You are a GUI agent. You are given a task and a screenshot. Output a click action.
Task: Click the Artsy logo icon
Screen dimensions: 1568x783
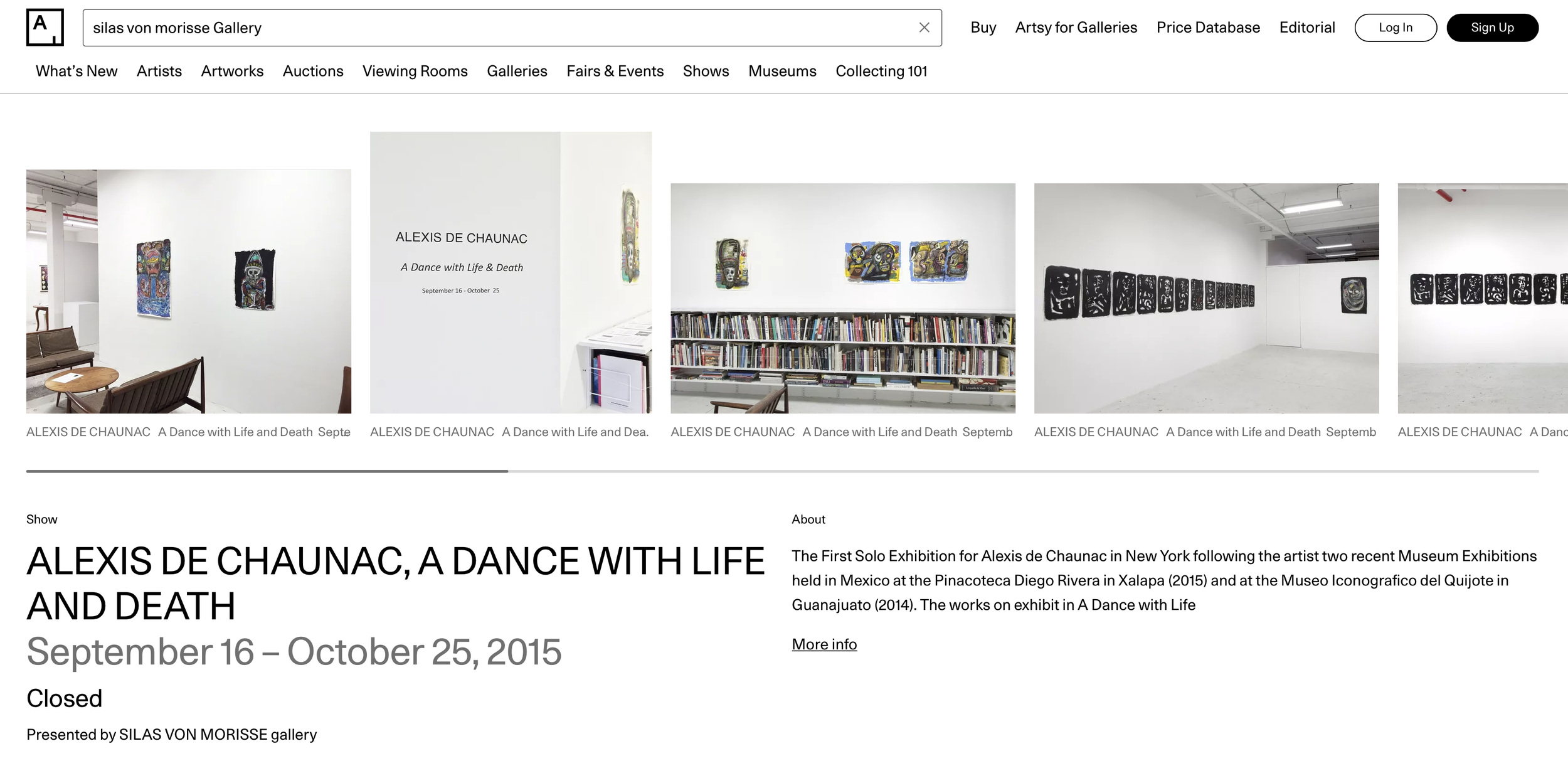click(x=45, y=27)
